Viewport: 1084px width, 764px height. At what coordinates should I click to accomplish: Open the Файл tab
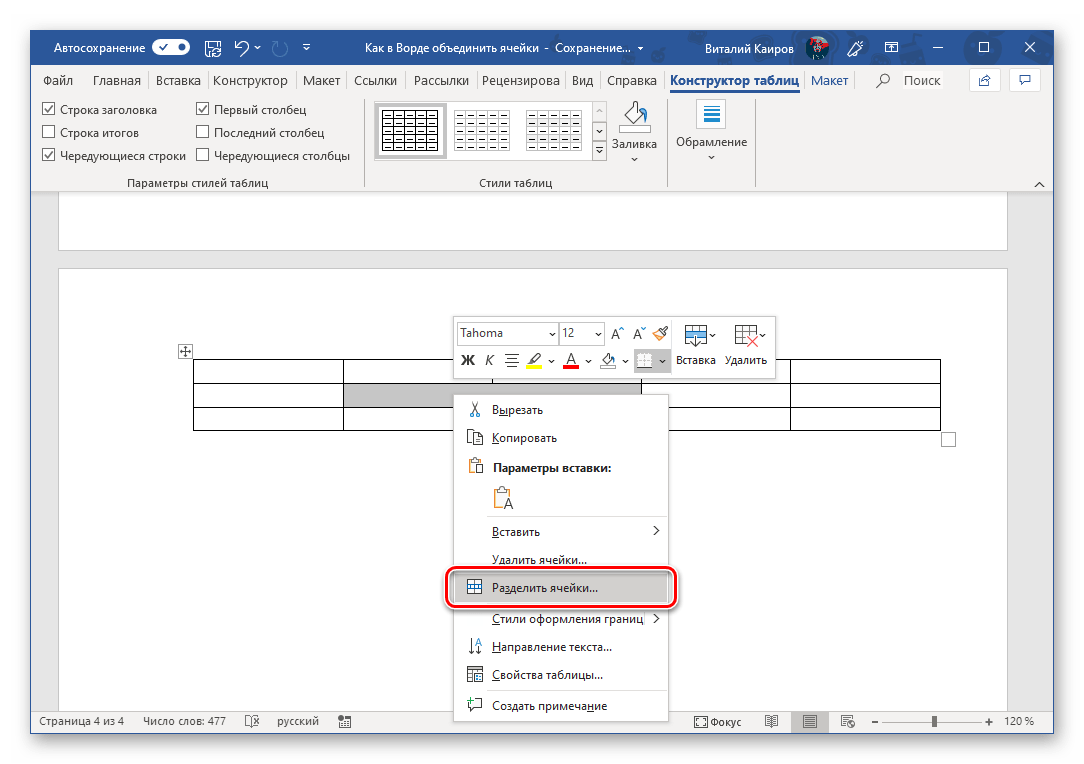58,80
